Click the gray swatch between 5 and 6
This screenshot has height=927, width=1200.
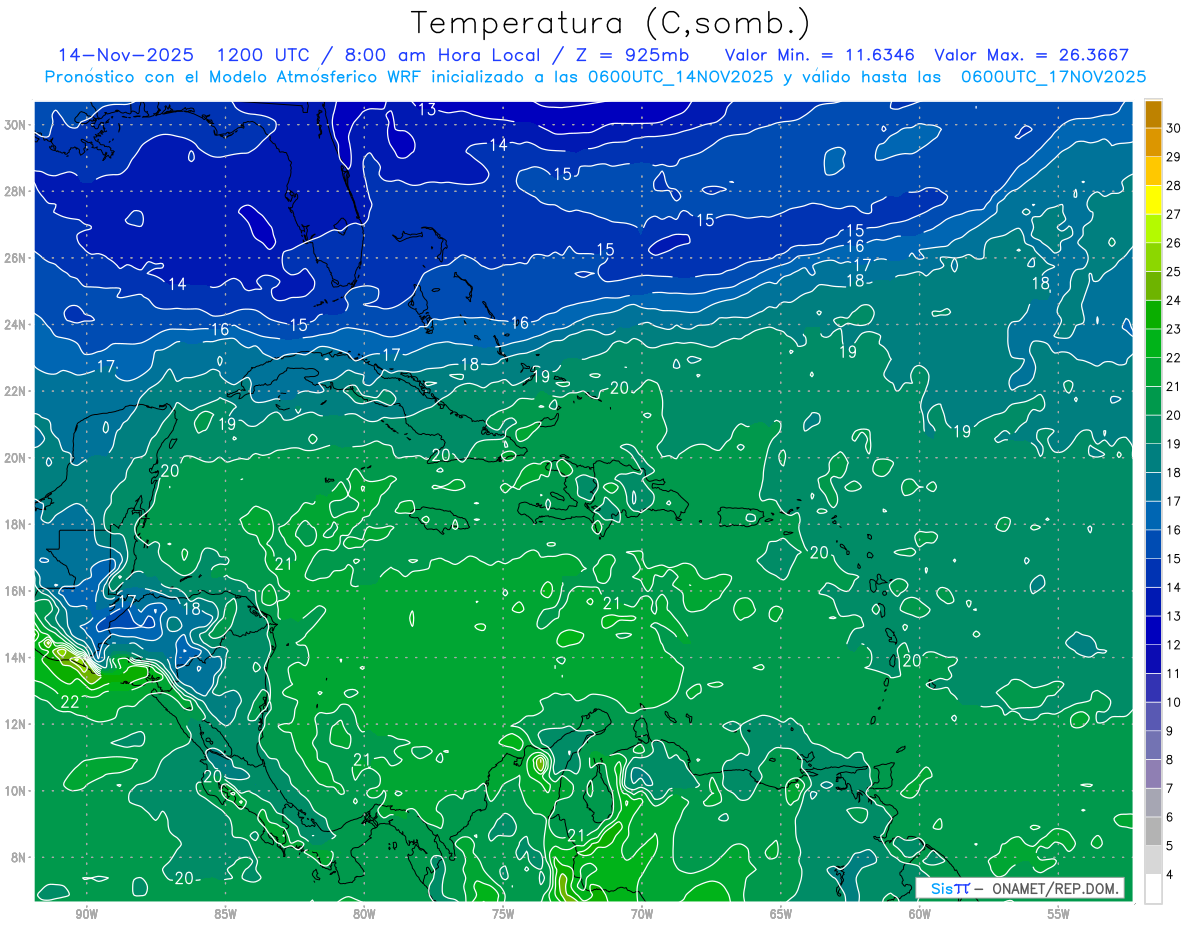pyautogui.click(x=1153, y=832)
